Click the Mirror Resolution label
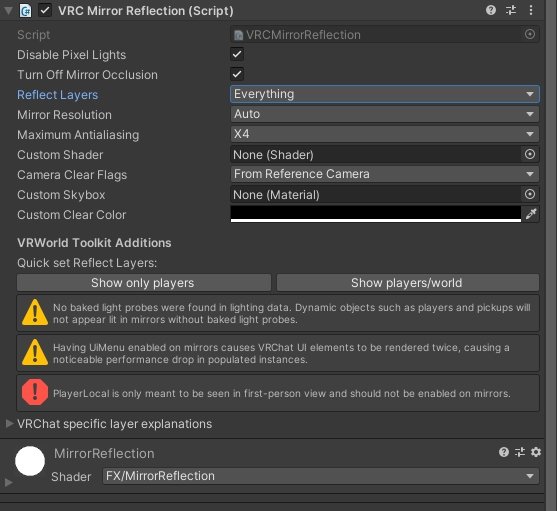 [x=64, y=115]
